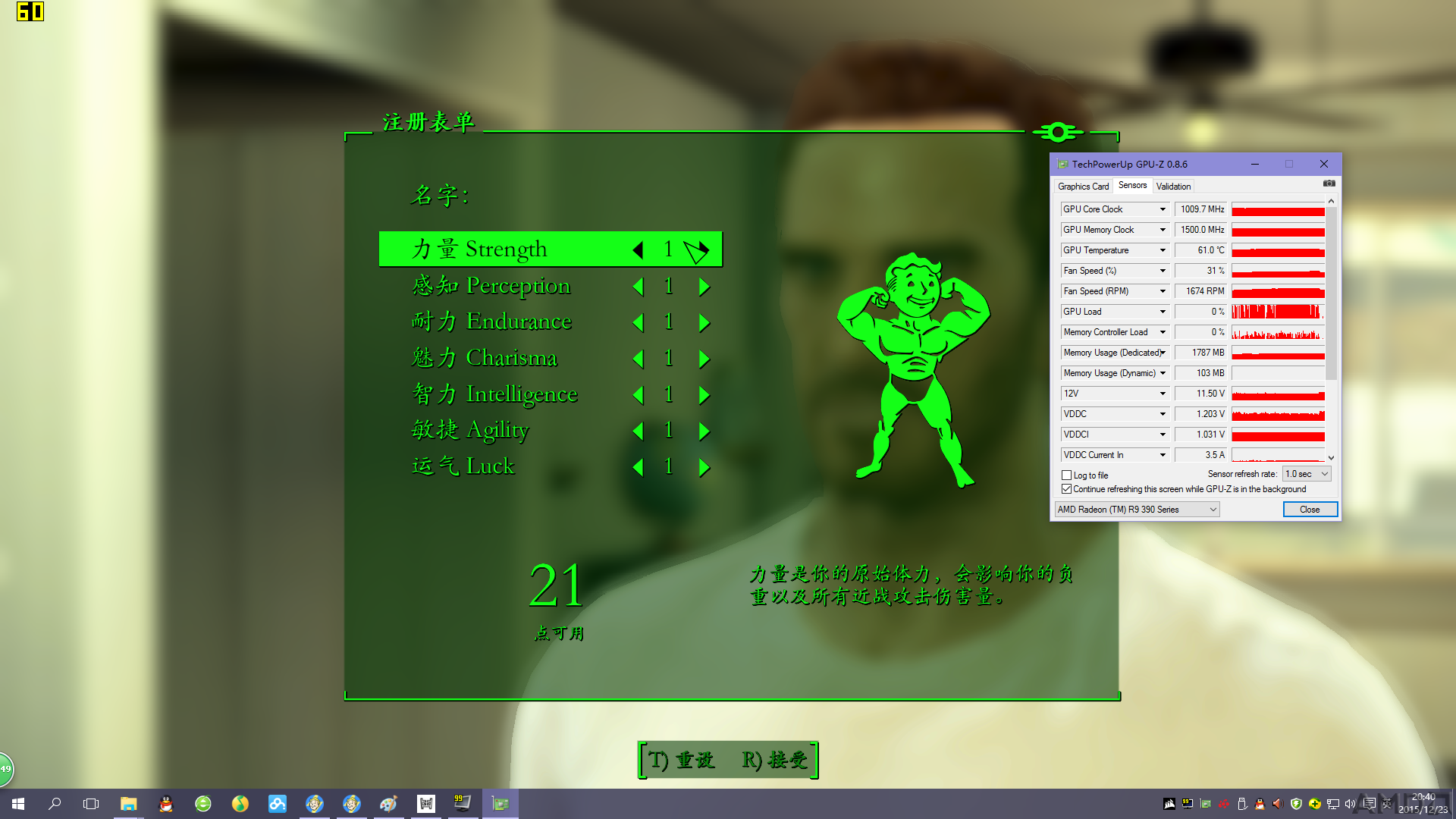Expand the 12V sensor dropdown
The image size is (1456, 819).
click(1162, 394)
